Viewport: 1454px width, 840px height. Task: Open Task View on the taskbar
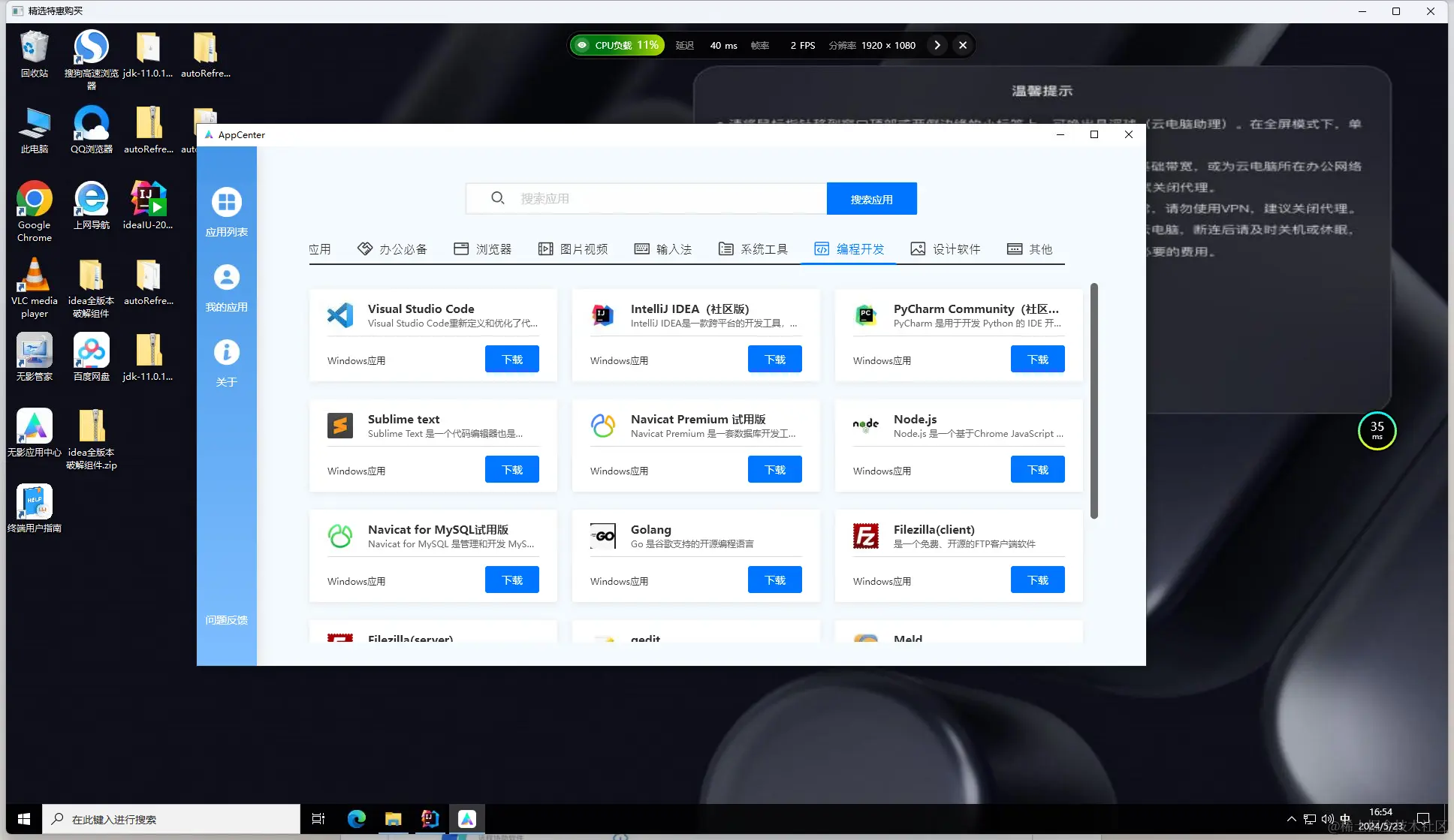[318, 819]
